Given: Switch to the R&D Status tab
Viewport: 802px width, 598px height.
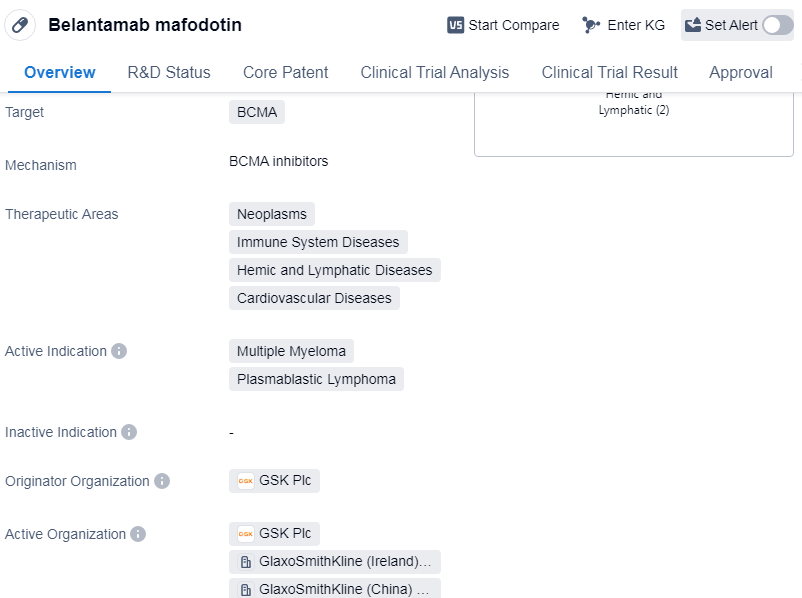Looking at the screenshot, I should 169,72.
